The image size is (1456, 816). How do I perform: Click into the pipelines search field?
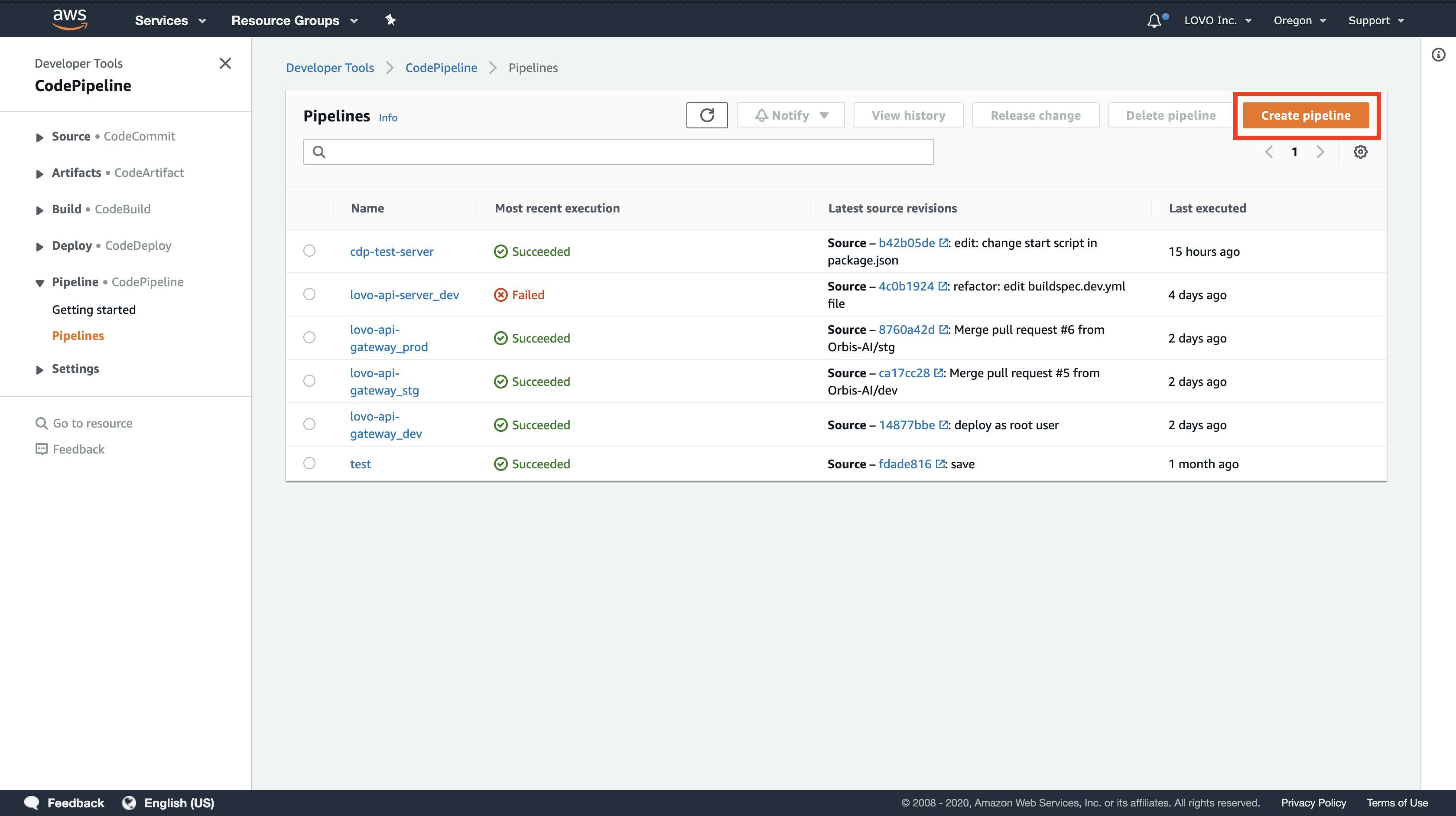[618, 152]
